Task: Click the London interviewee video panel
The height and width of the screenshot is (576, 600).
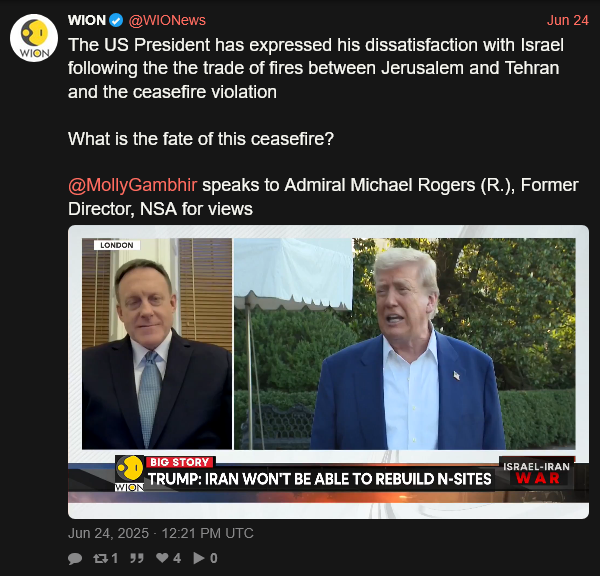Action: click(x=157, y=344)
